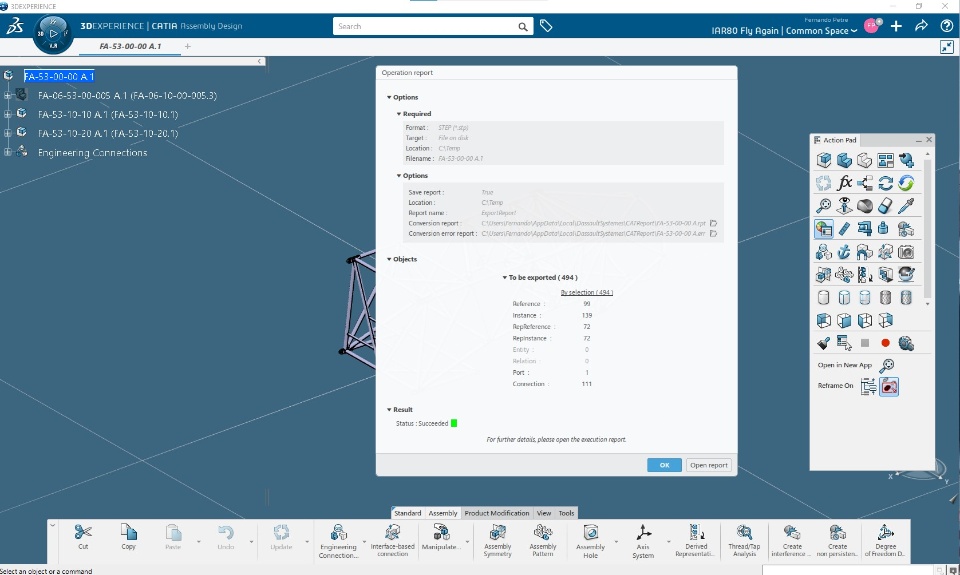Screen dimensions: 960x575
Task: Click the tag icon beside search bar
Action: [546, 26]
